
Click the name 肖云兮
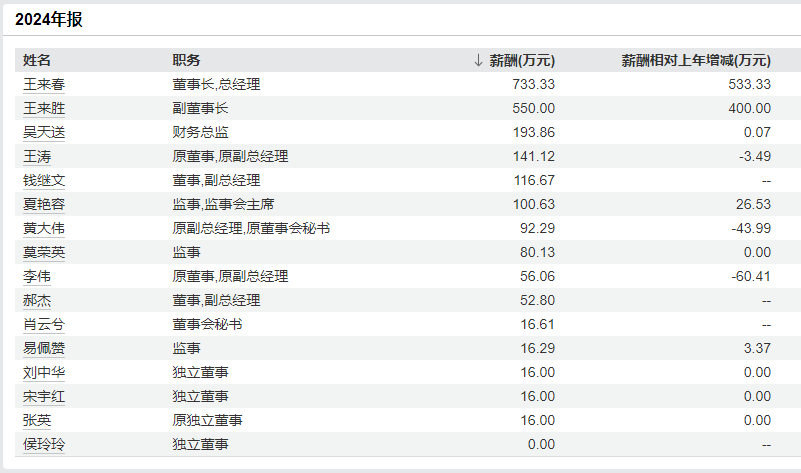coord(44,324)
